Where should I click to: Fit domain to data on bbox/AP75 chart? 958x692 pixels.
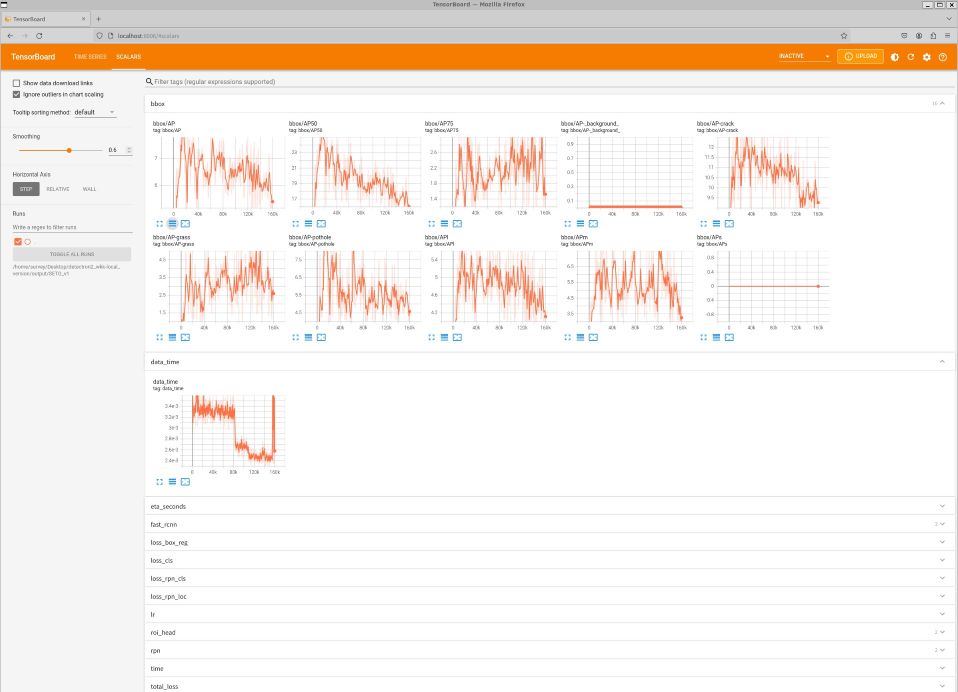457,224
